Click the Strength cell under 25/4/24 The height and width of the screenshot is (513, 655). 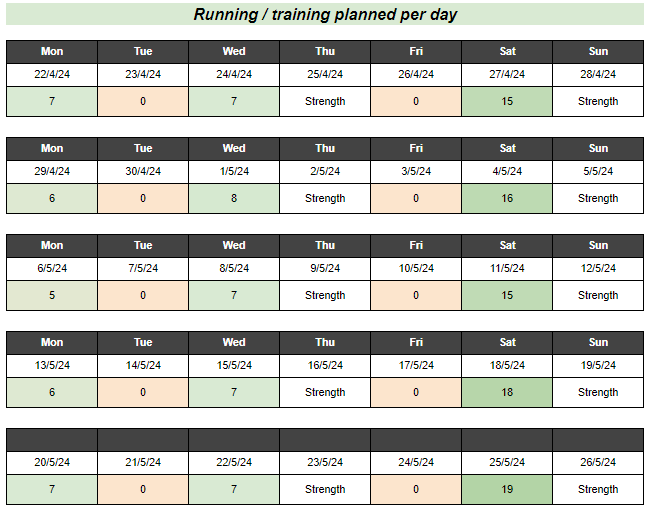pos(325,101)
